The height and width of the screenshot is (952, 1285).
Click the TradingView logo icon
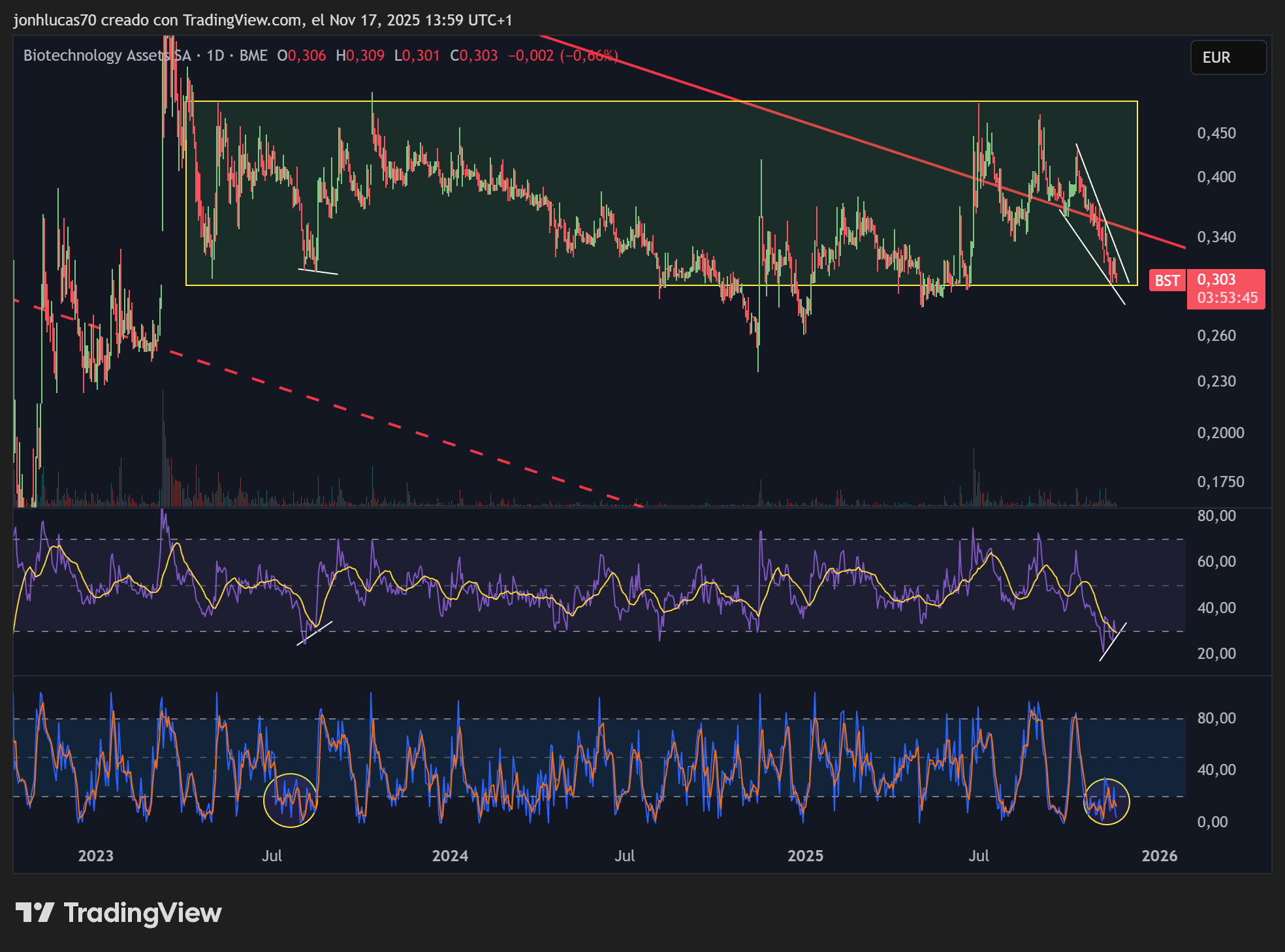tap(35, 912)
